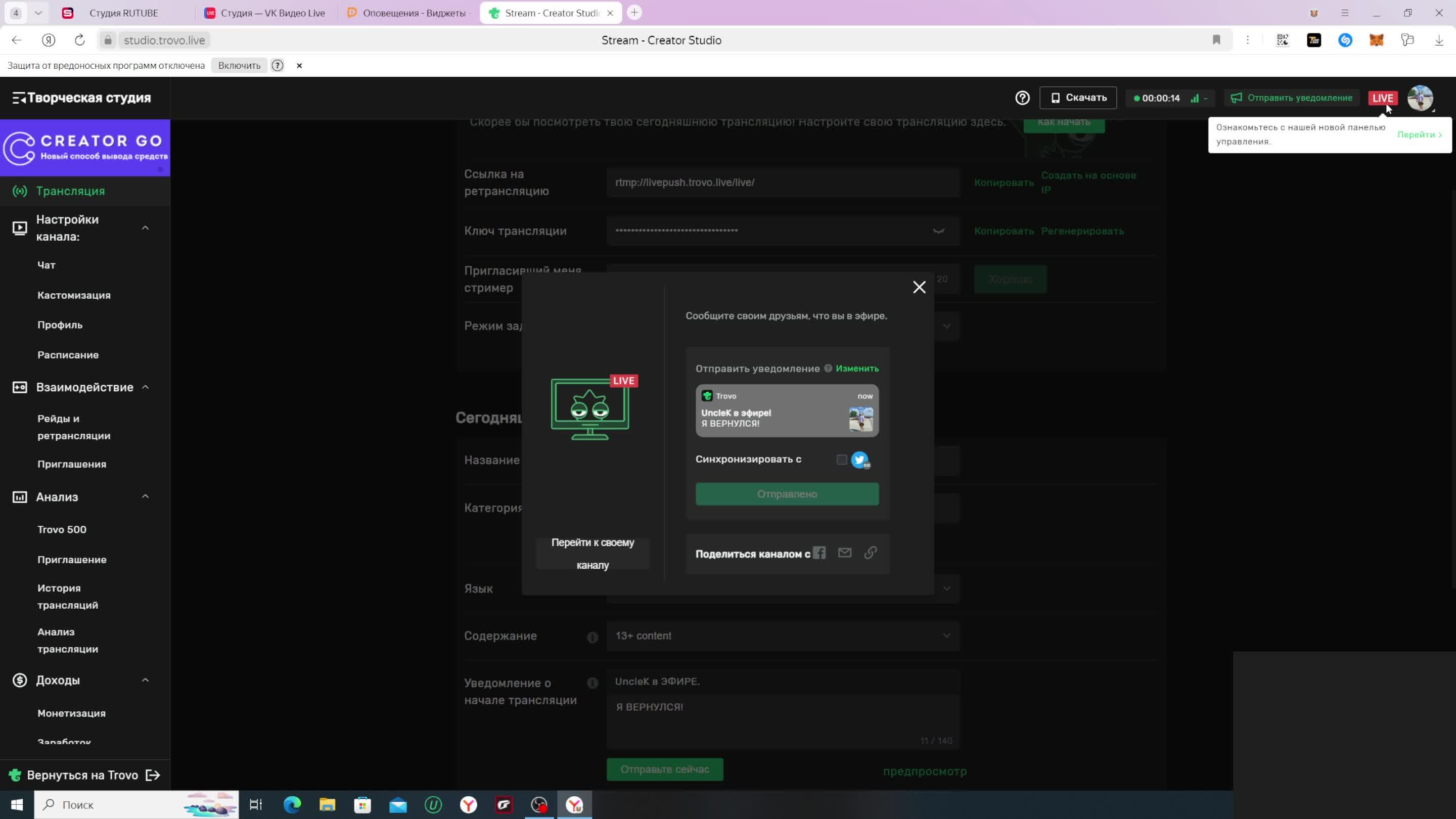Click the Отправлено button
The width and height of the screenshot is (1456, 819).
(787, 494)
